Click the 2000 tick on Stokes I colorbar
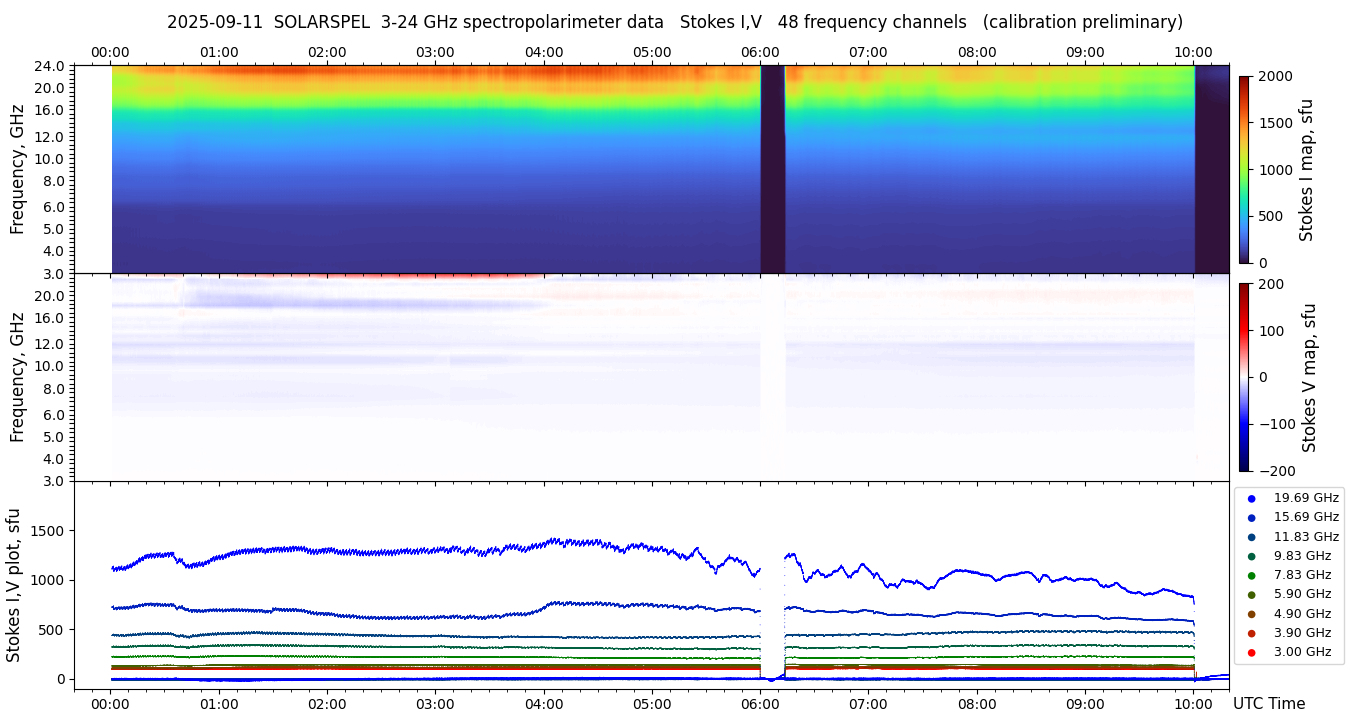The height and width of the screenshot is (725, 1350). tap(1274, 76)
